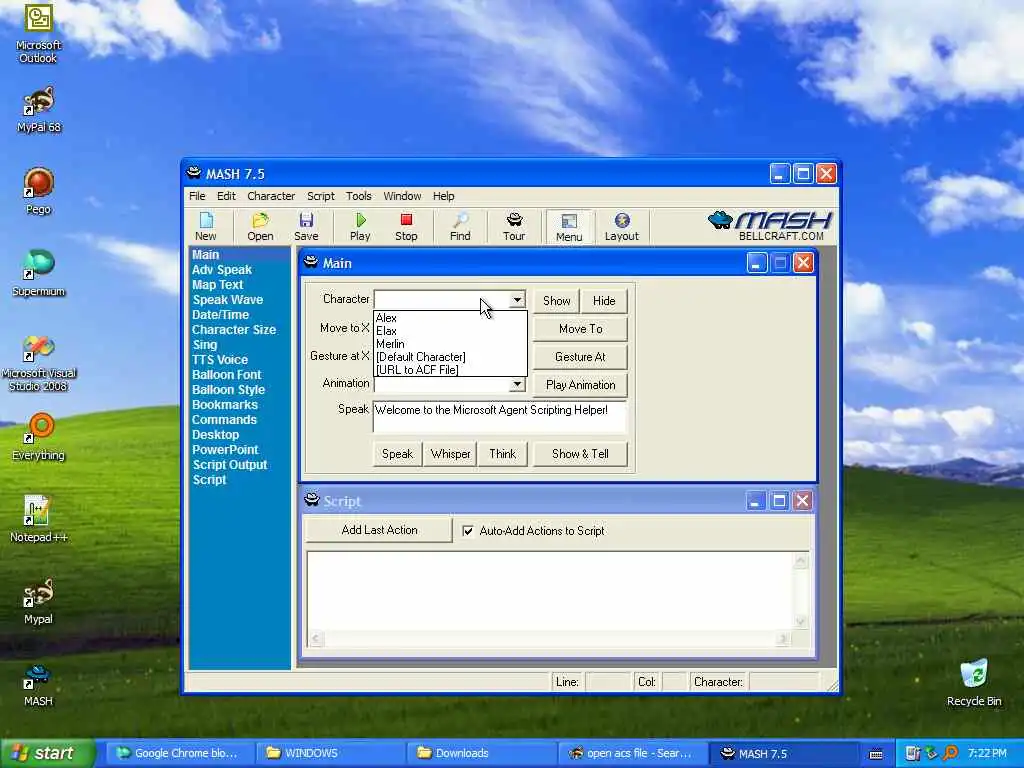
Task: Click the Save floppy disk icon
Action: pos(306,227)
